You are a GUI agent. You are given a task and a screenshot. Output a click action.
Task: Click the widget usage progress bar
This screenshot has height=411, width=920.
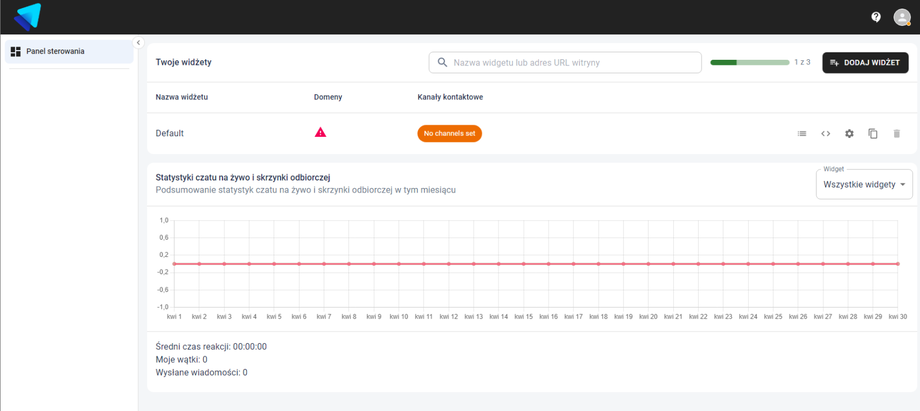click(x=749, y=62)
